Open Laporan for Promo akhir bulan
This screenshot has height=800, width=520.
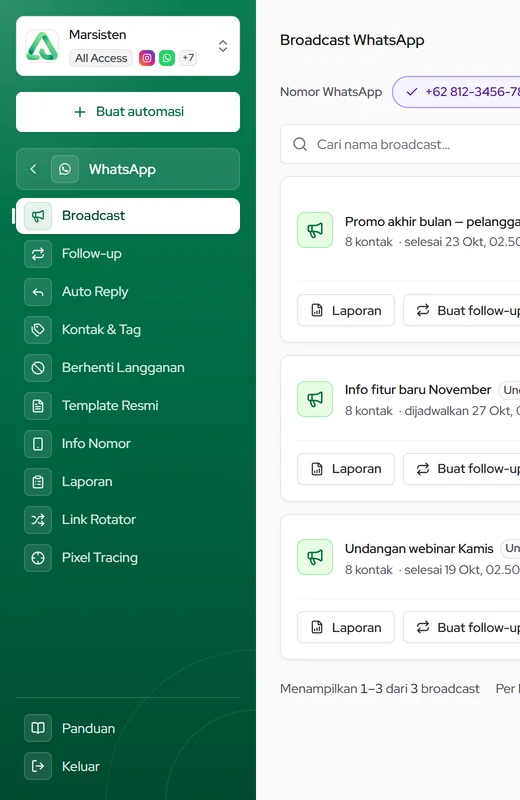[x=346, y=310]
